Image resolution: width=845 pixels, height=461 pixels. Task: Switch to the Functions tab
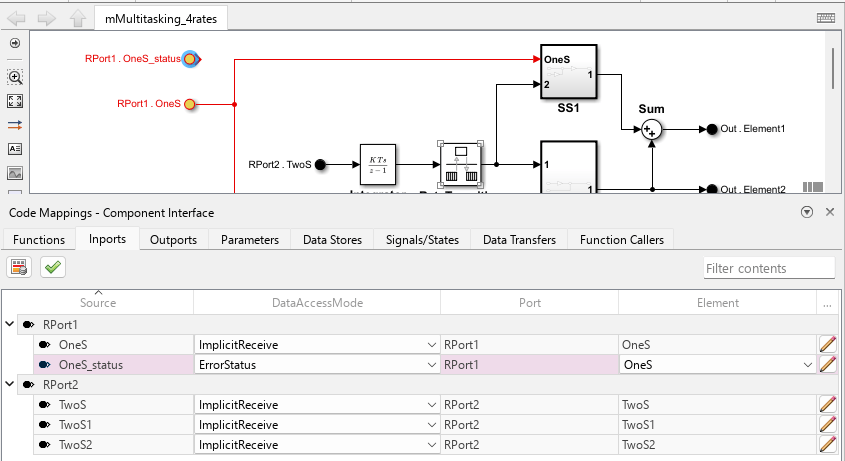pyautogui.click(x=39, y=239)
